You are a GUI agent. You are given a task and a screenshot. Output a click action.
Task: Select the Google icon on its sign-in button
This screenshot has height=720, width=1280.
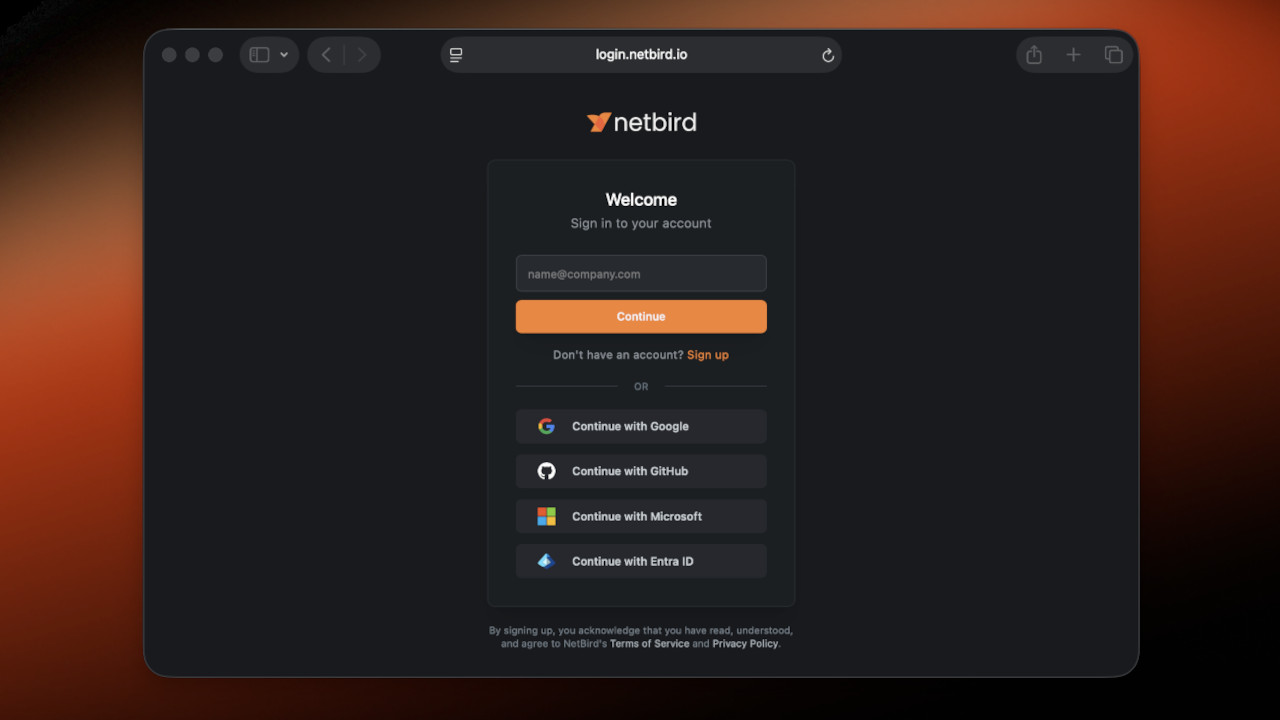[x=546, y=425]
